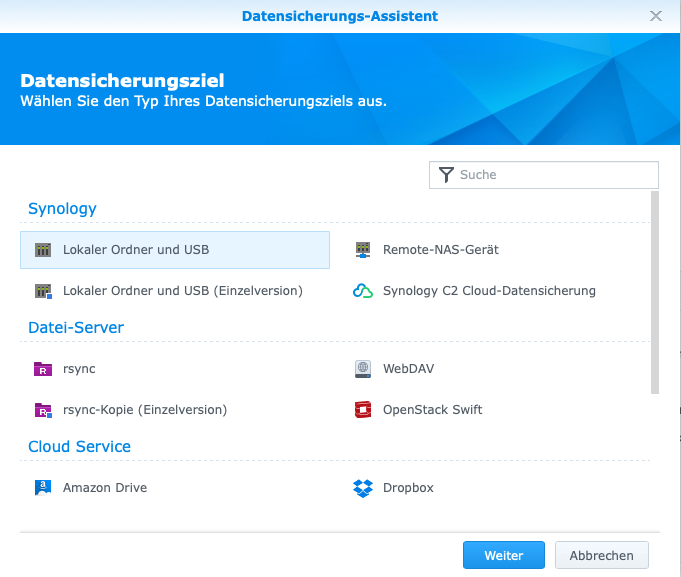Select the Synology C2 cloud icon

pos(363,291)
